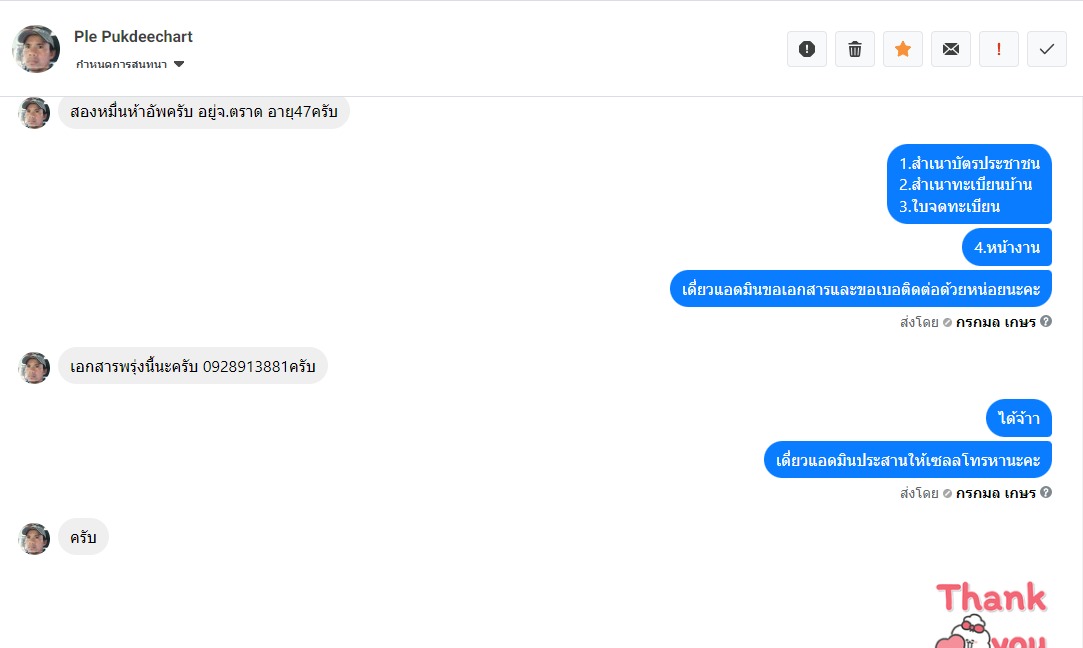
Task: Click sender name กรกมล เกษร under the contact-number request
Action: (x=995, y=322)
